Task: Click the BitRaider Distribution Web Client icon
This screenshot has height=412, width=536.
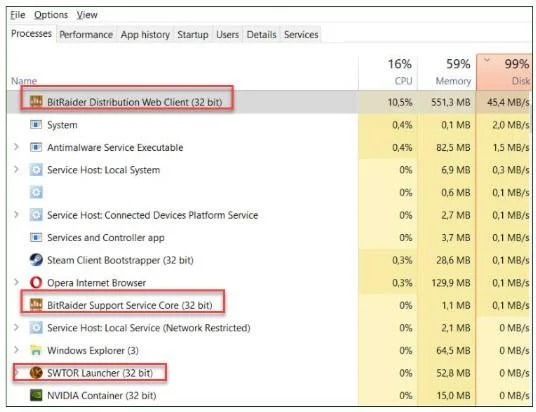Action: click(x=36, y=102)
